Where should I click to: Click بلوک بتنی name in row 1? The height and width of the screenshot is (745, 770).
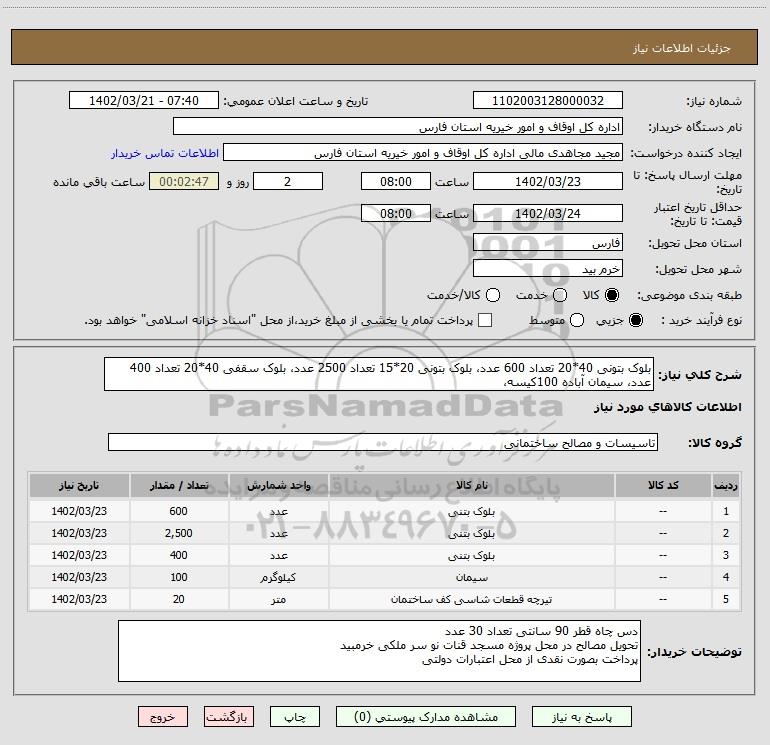click(471, 512)
